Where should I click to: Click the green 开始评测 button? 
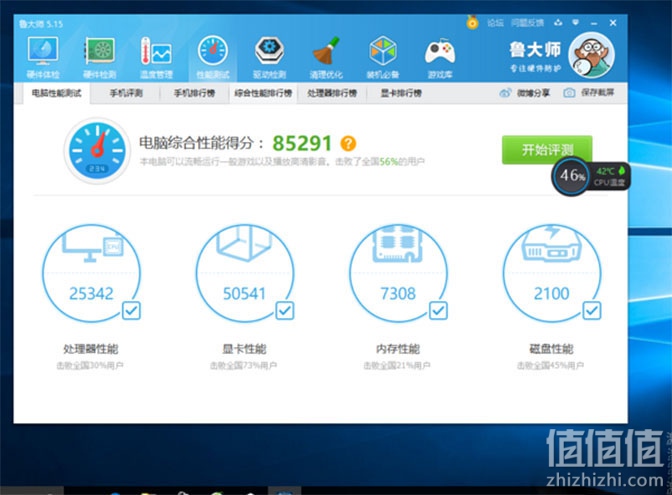(547, 150)
